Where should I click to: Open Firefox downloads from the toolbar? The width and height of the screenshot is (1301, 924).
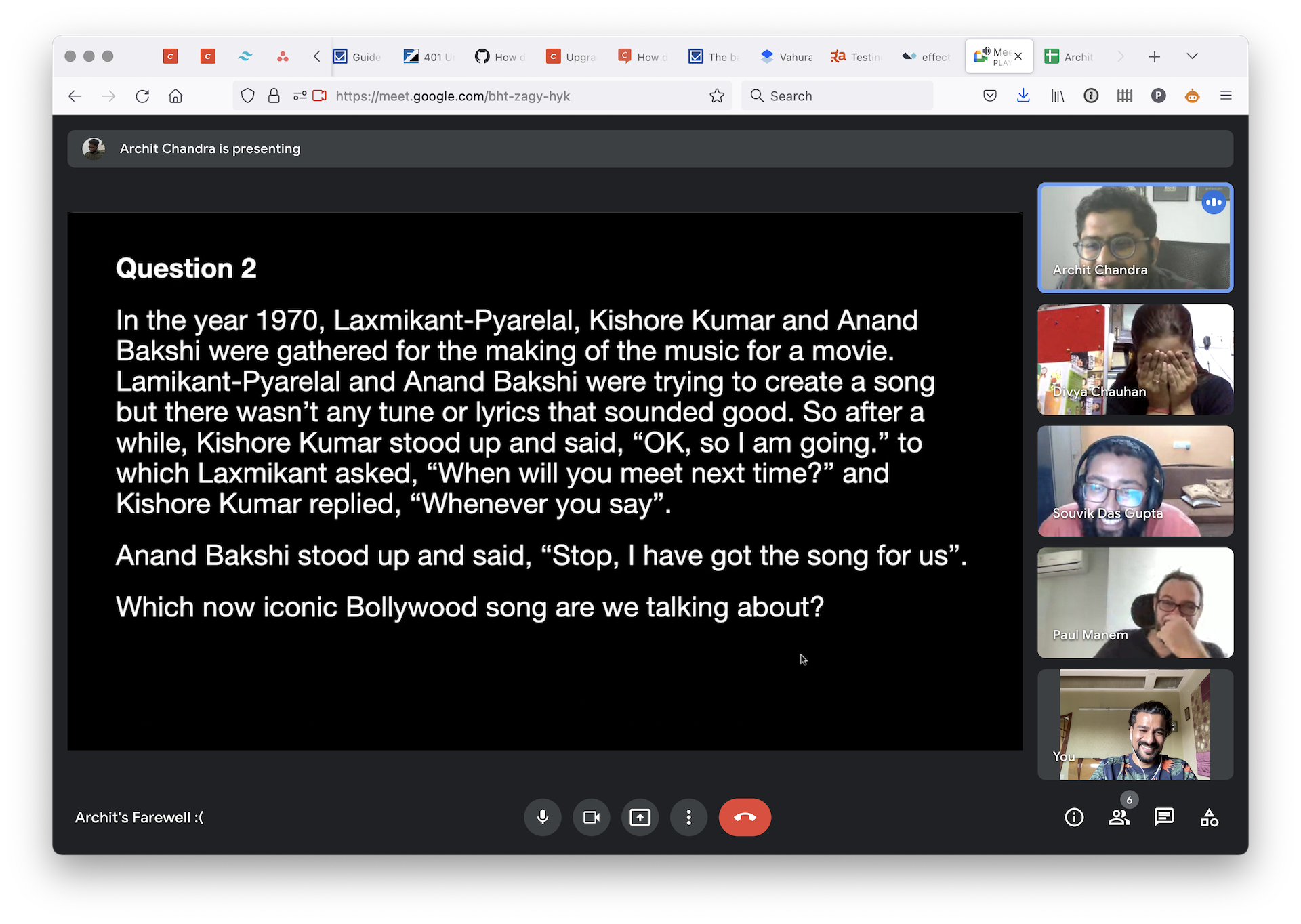tap(1023, 96)
